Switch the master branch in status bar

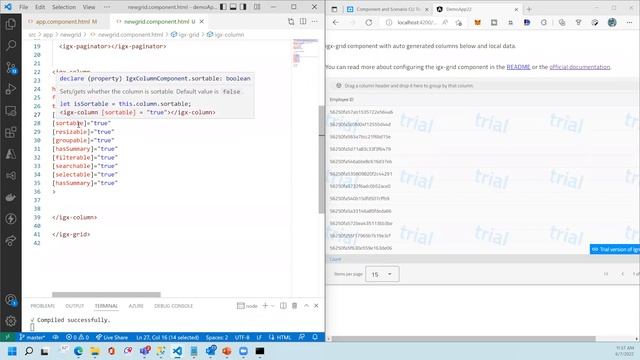click(x=32, y=337)
